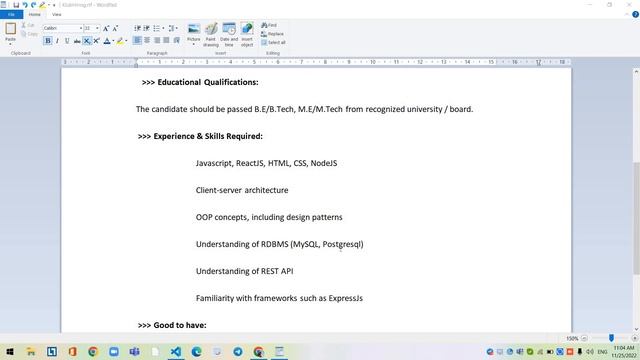
Task: Open the text color dropdown arrow
Action: pyautogui.click(x=113, y=41)
